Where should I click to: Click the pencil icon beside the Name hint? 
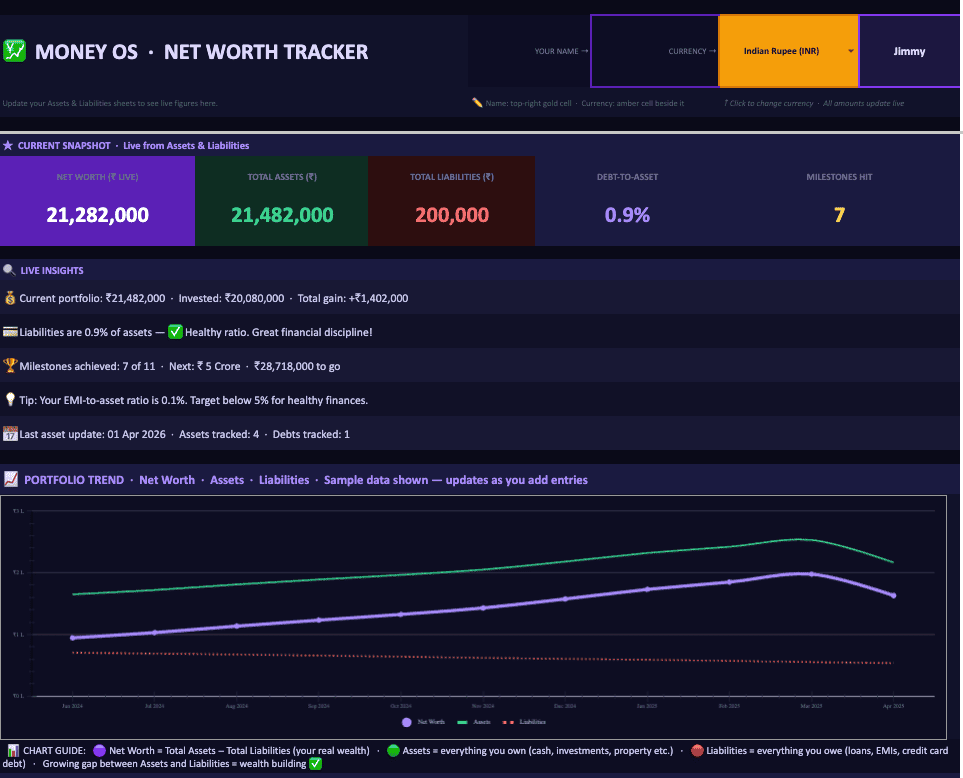pos(477,103)
